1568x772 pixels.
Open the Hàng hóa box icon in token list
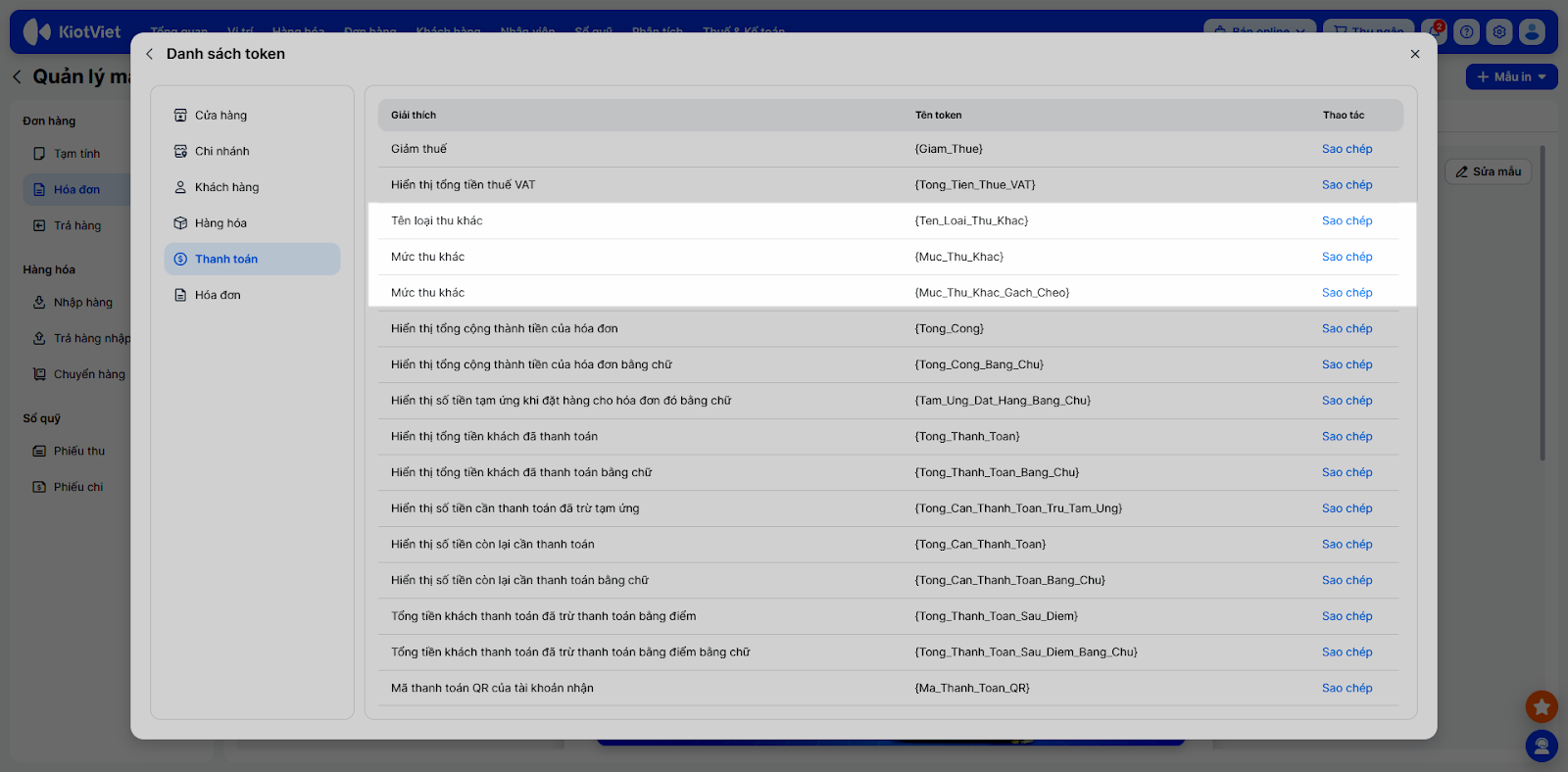(180, 223)
